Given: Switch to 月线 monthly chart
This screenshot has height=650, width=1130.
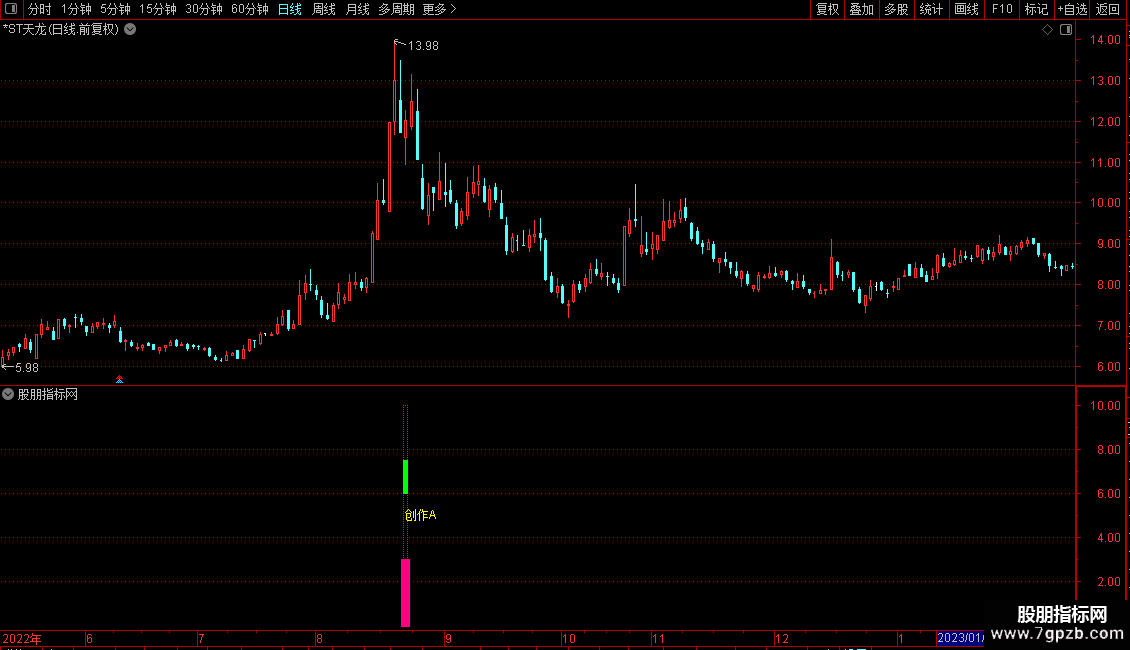Looking at the screenshot, I should [357, 9].
